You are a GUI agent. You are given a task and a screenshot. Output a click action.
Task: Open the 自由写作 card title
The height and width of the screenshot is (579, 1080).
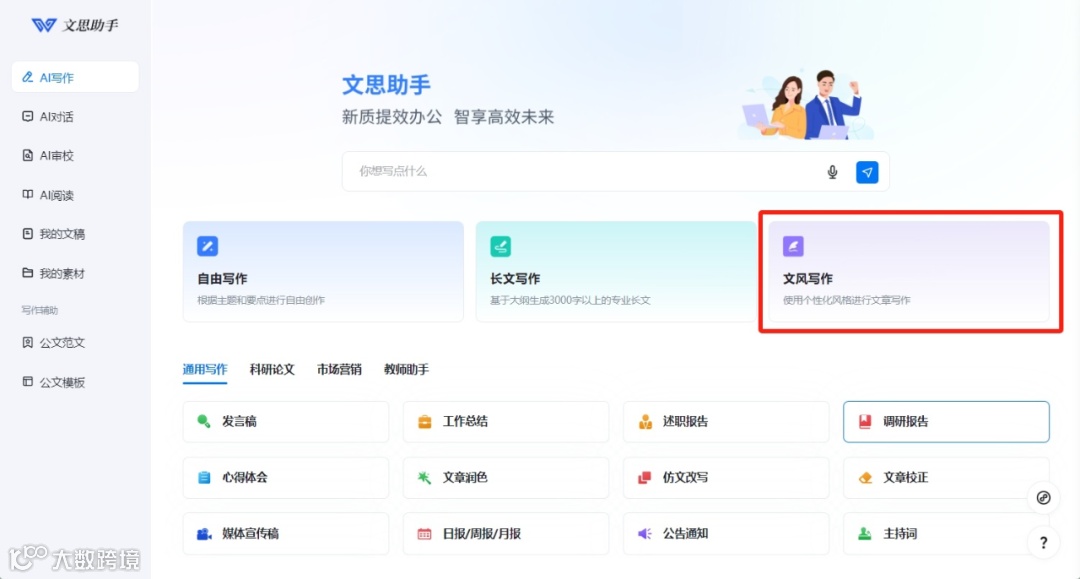[x=222, y=279]
